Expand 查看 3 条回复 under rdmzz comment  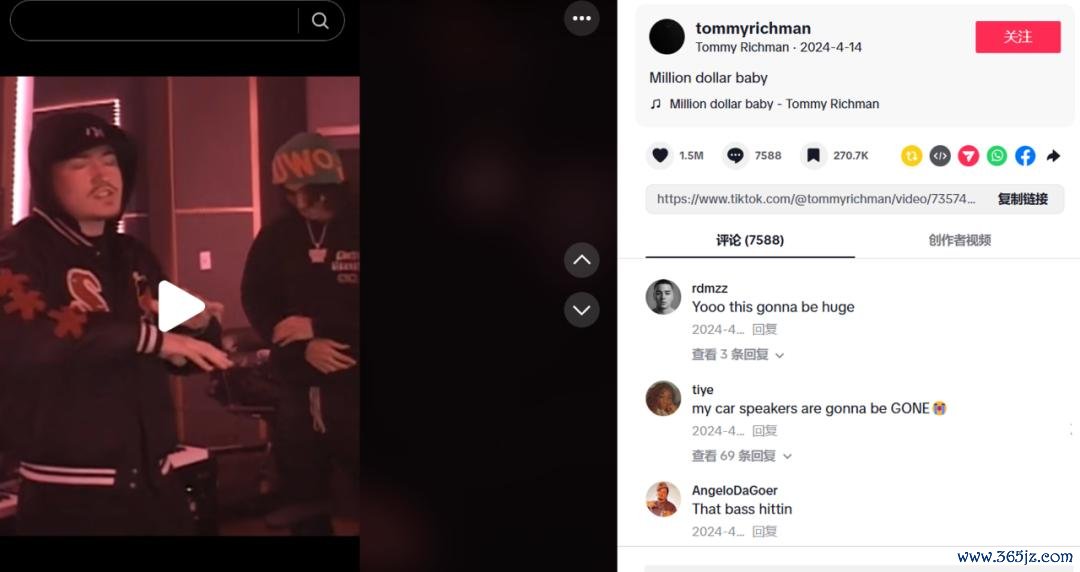738,355
